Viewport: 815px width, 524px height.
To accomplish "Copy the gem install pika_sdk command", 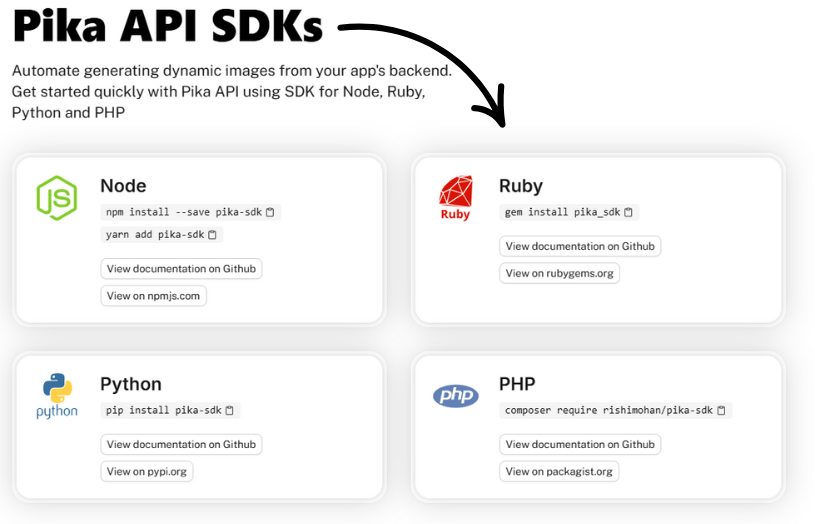I will tap(628, 212).
